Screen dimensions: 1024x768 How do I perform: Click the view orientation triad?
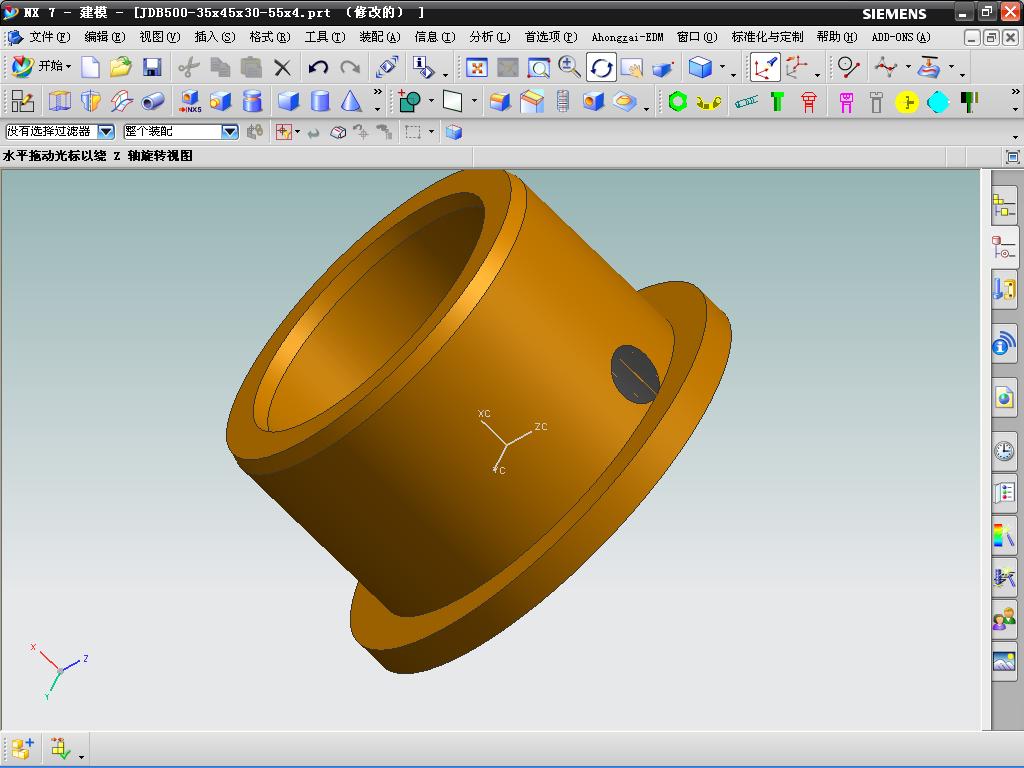point(59,671)
